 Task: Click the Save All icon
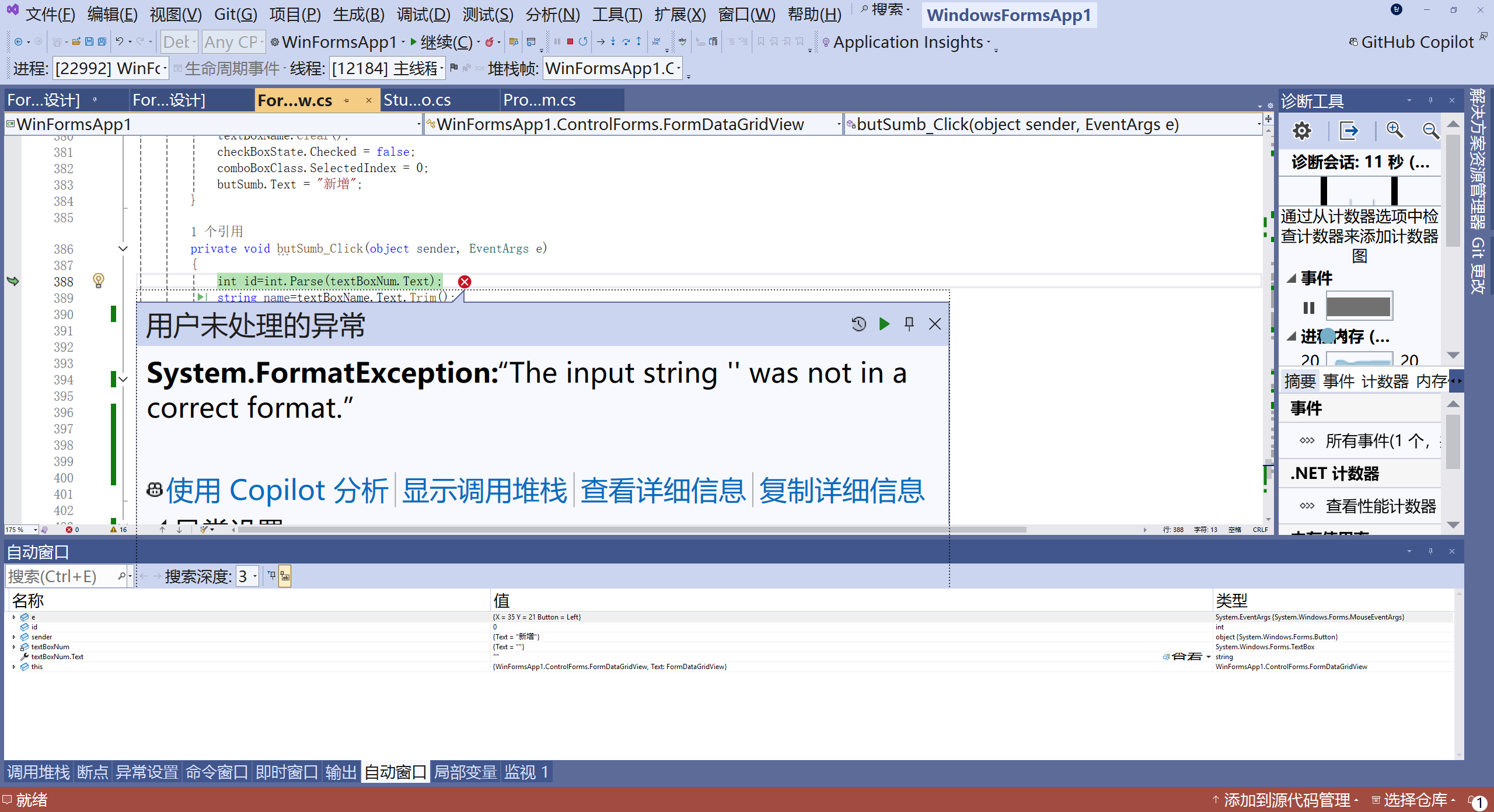(102, 41)
